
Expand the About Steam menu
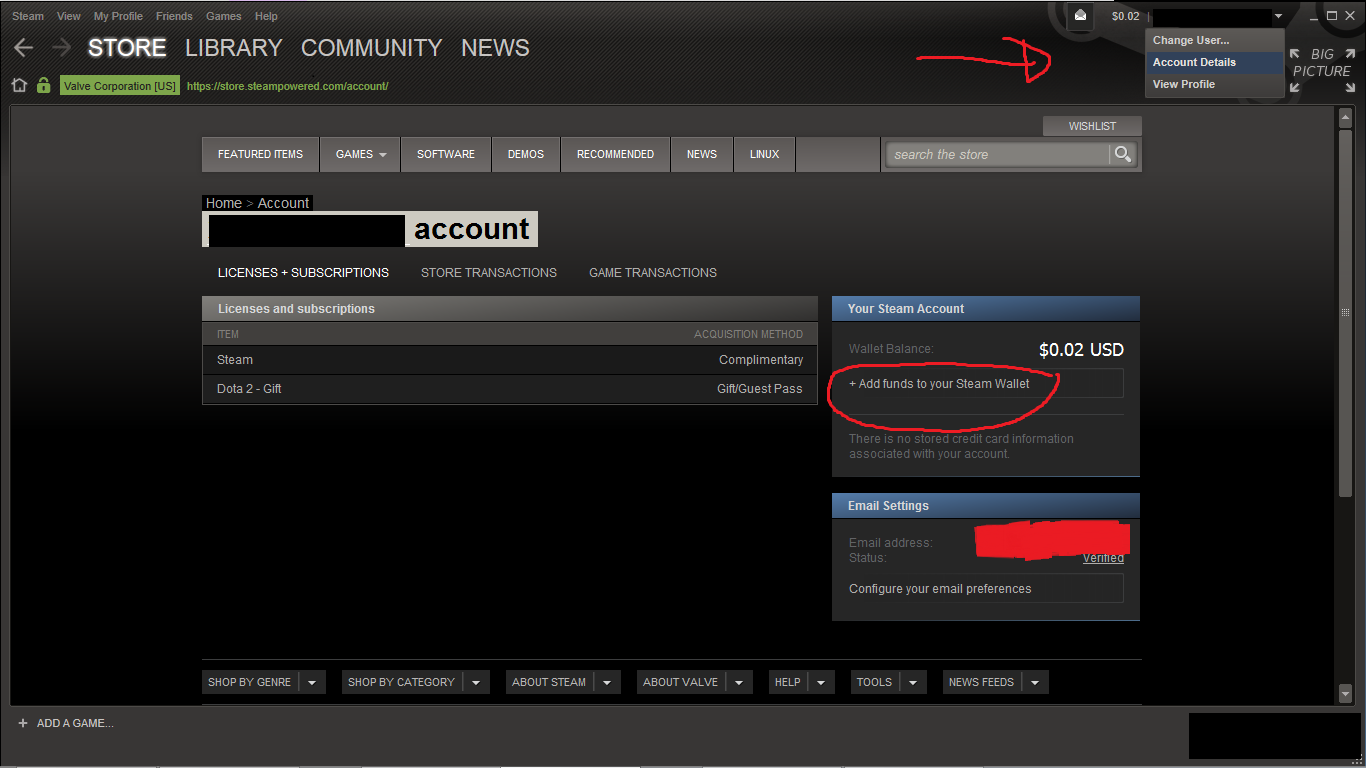coord(563,682)
